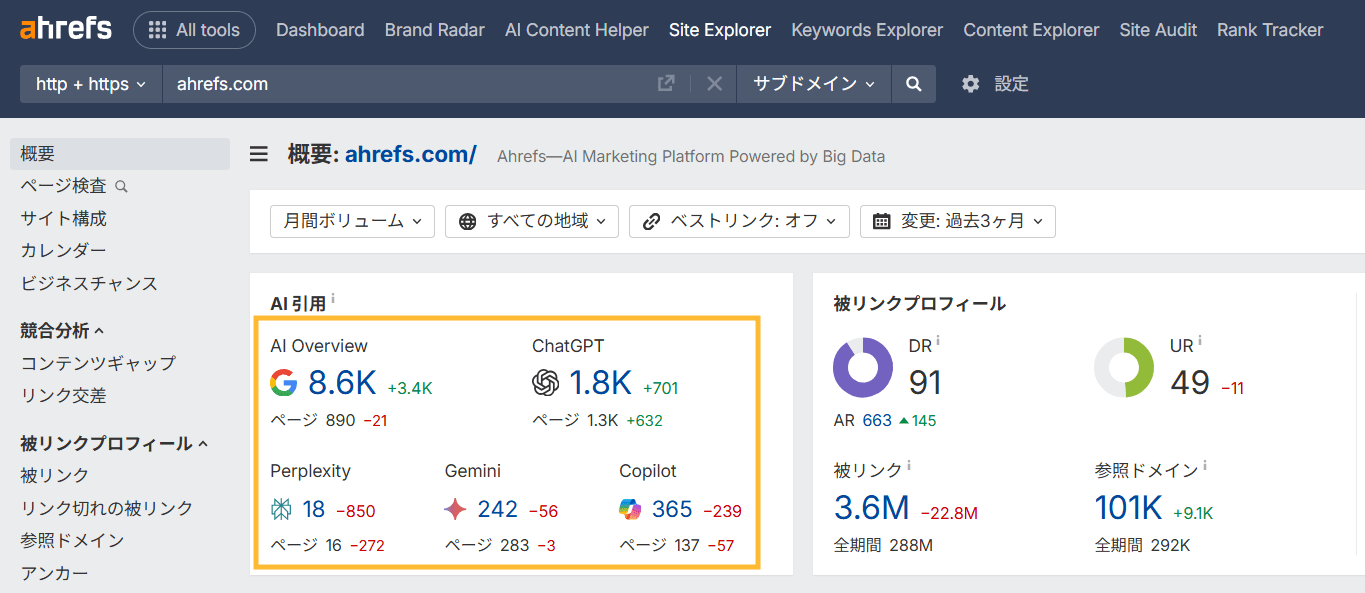The width and height of the screenshot is (1365, 593).
Task: Open the hamburger menu beside 概要
Action: click(258, 154)
